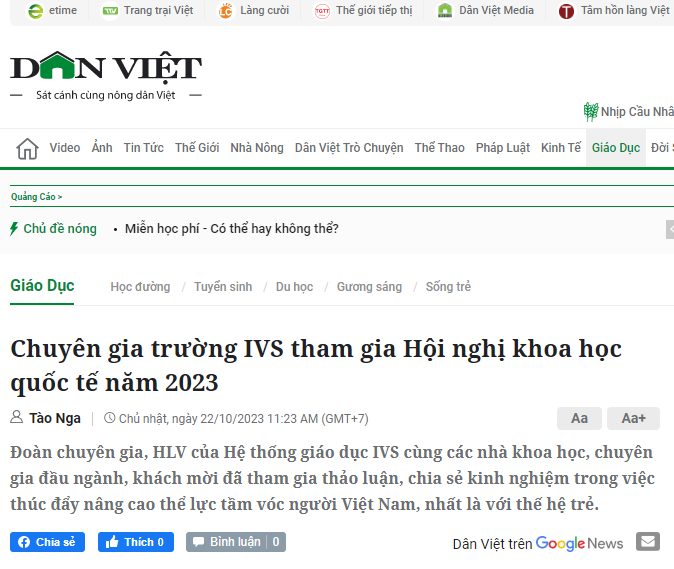Open comments with Bình luận button

(236, 542)
